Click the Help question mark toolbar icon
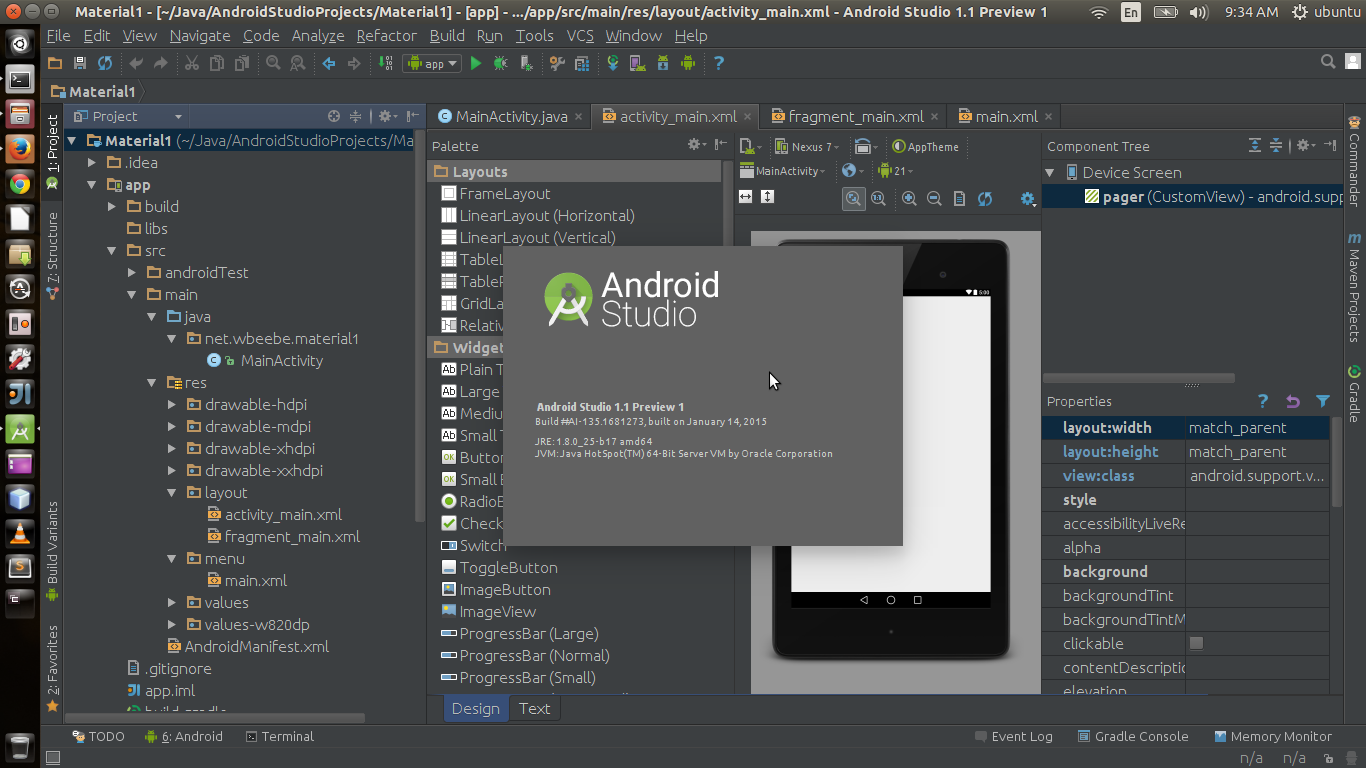1366x768 pixels. click(x=718, y=63)
